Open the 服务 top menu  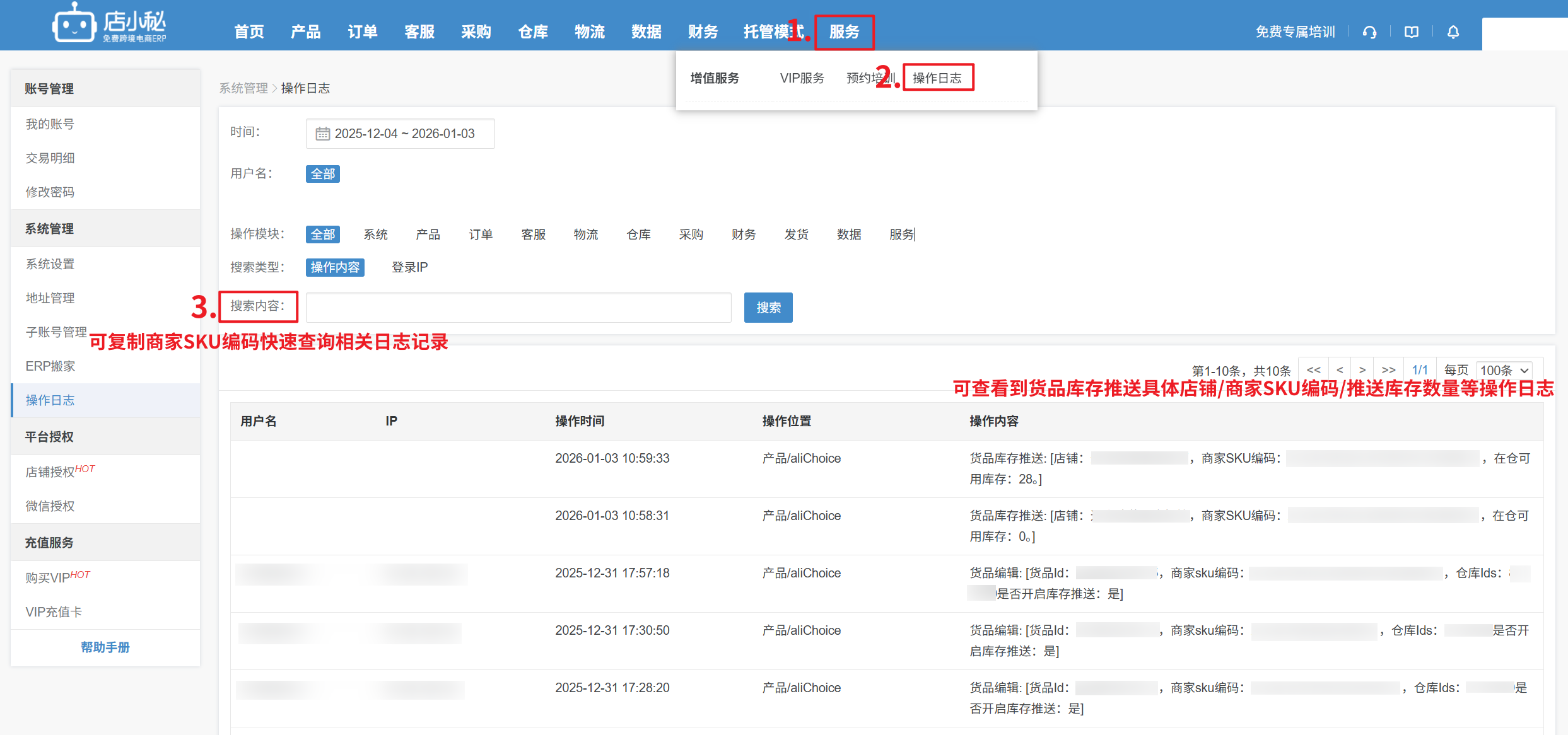coord(844,32)
